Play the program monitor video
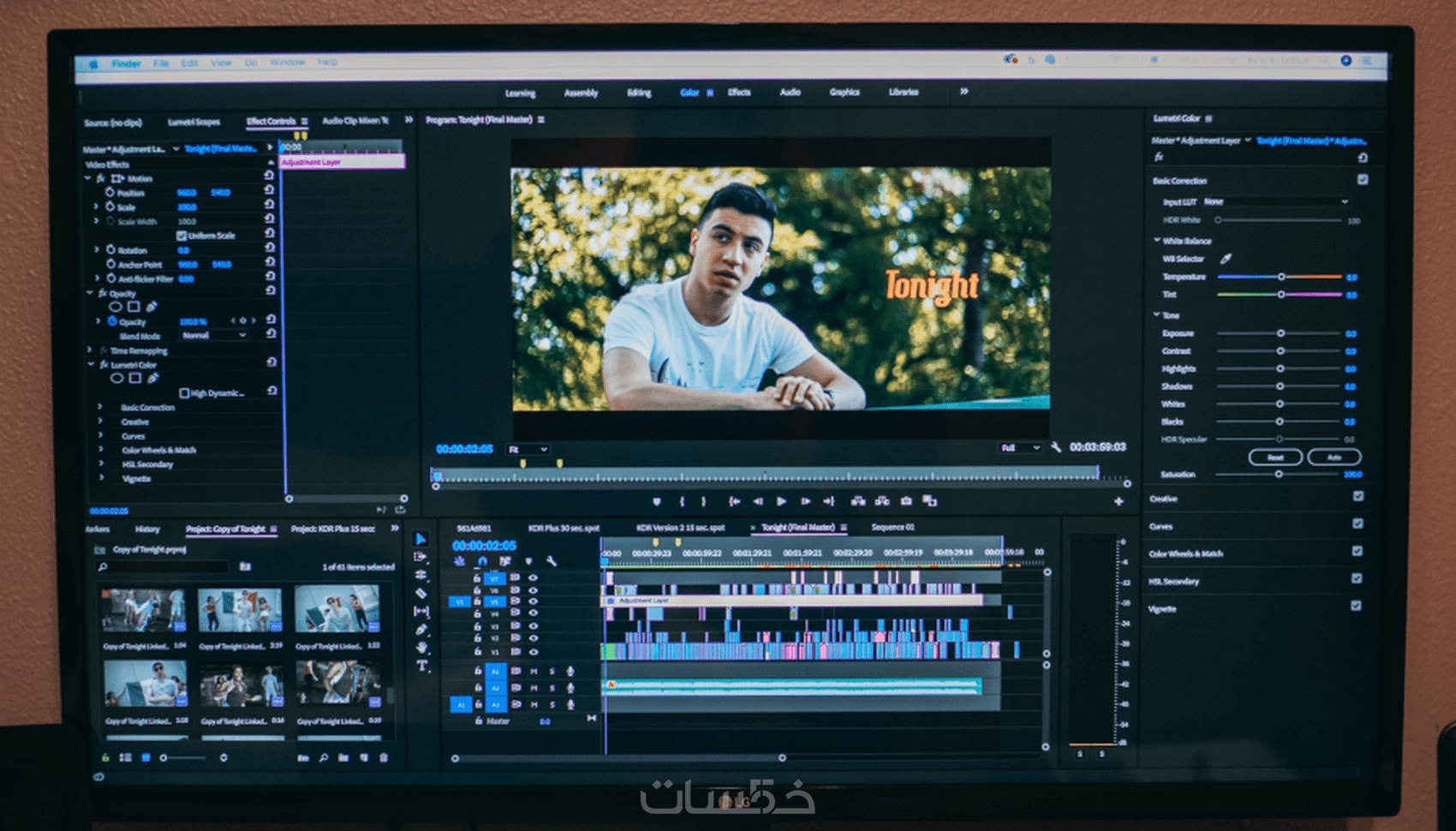 [x=781, y=501]
